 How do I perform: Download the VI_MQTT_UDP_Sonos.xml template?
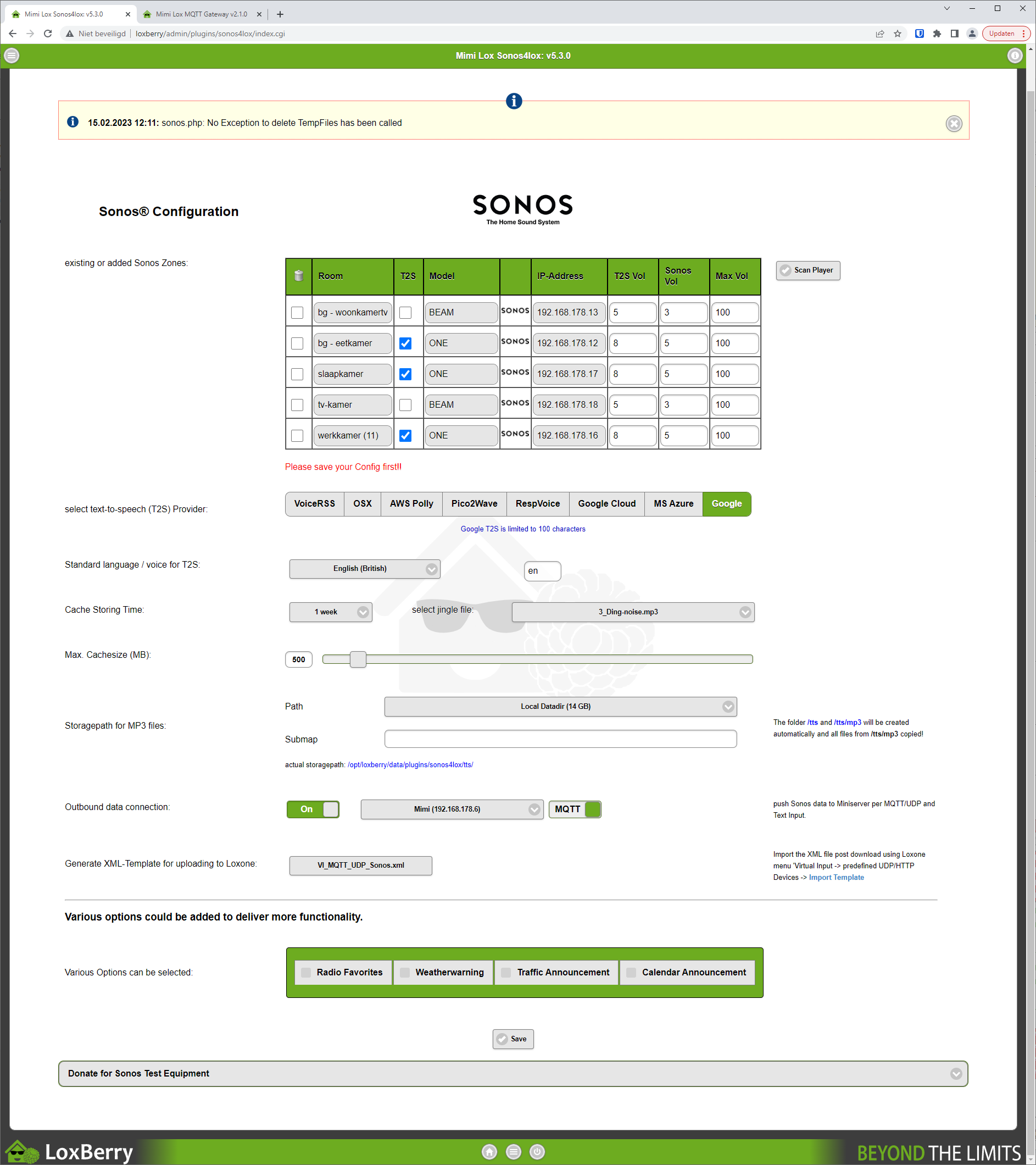tap(361, 865)
